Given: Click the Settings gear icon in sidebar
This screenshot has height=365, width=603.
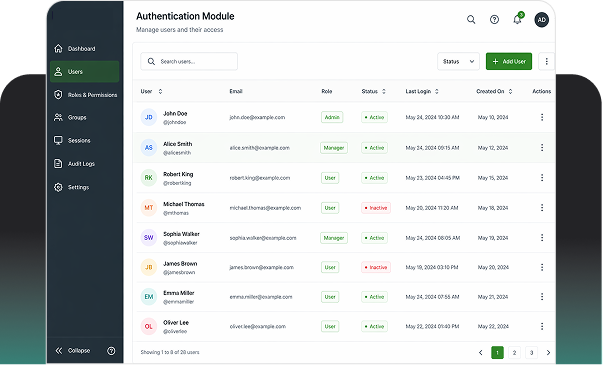Looking at the screenshot, I should [58, 187].
